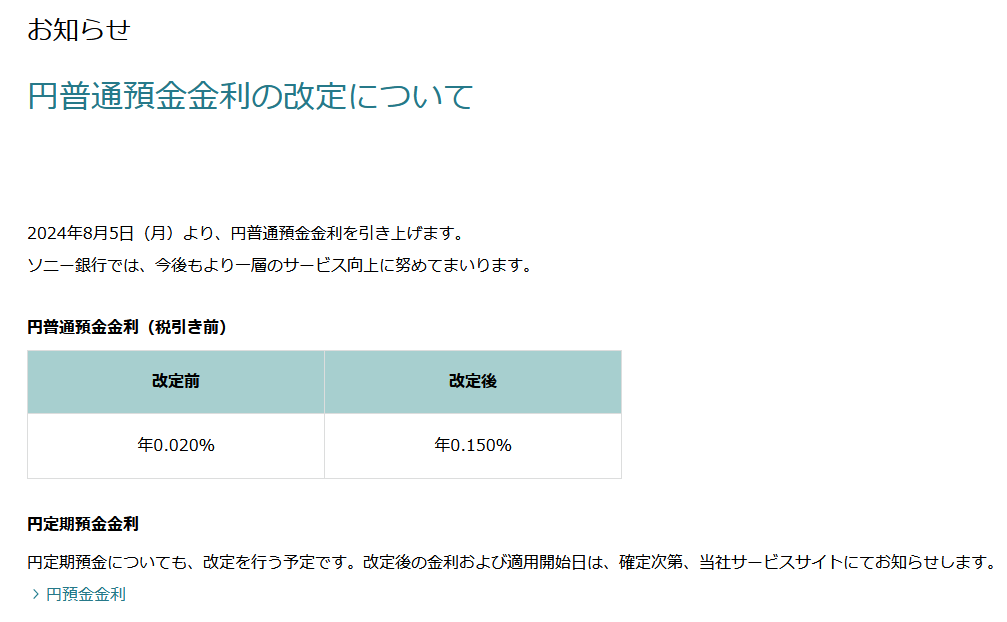Click the お知らせ heading
Screen dimensions: 1007x622
click(x=78, y=30)
